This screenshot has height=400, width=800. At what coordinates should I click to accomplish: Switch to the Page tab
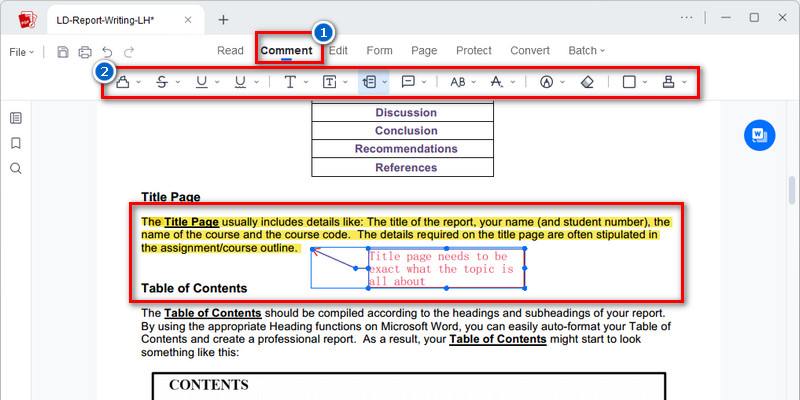tap(424, 51)
